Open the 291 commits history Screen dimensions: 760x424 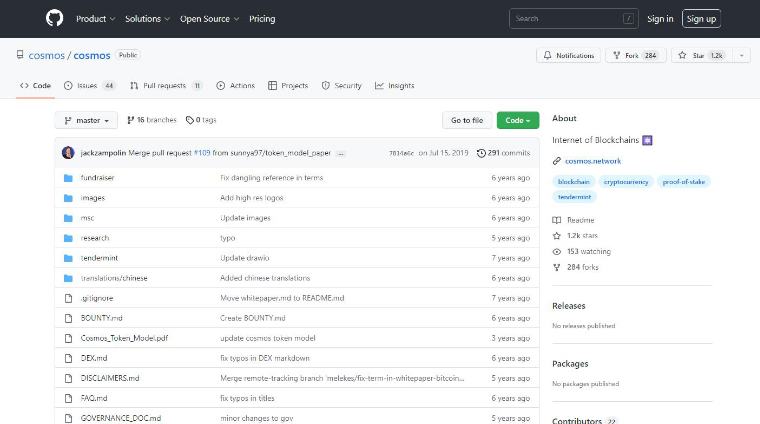coord(504,153)
